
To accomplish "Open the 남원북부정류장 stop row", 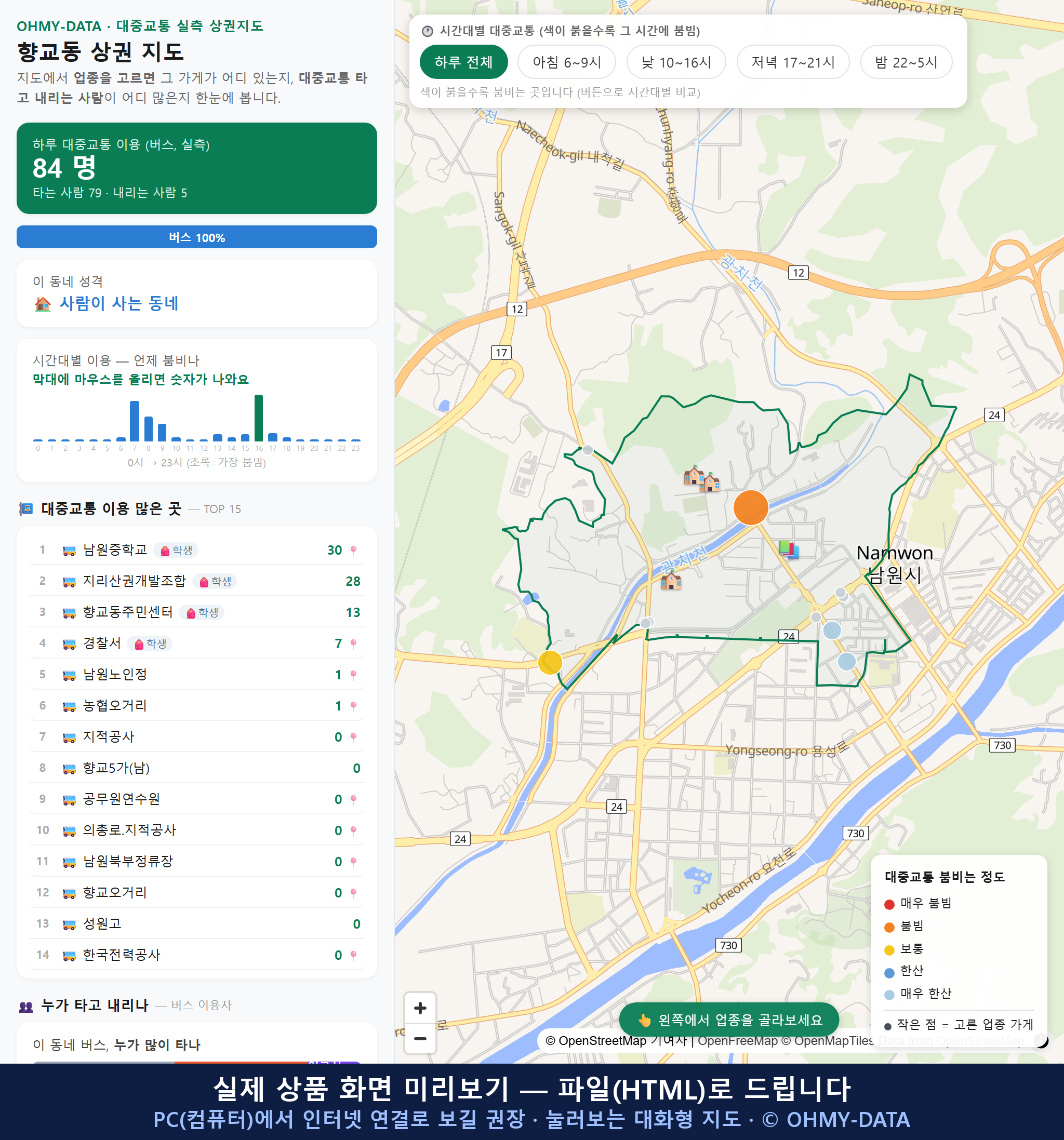I will [x=197, y=861].
